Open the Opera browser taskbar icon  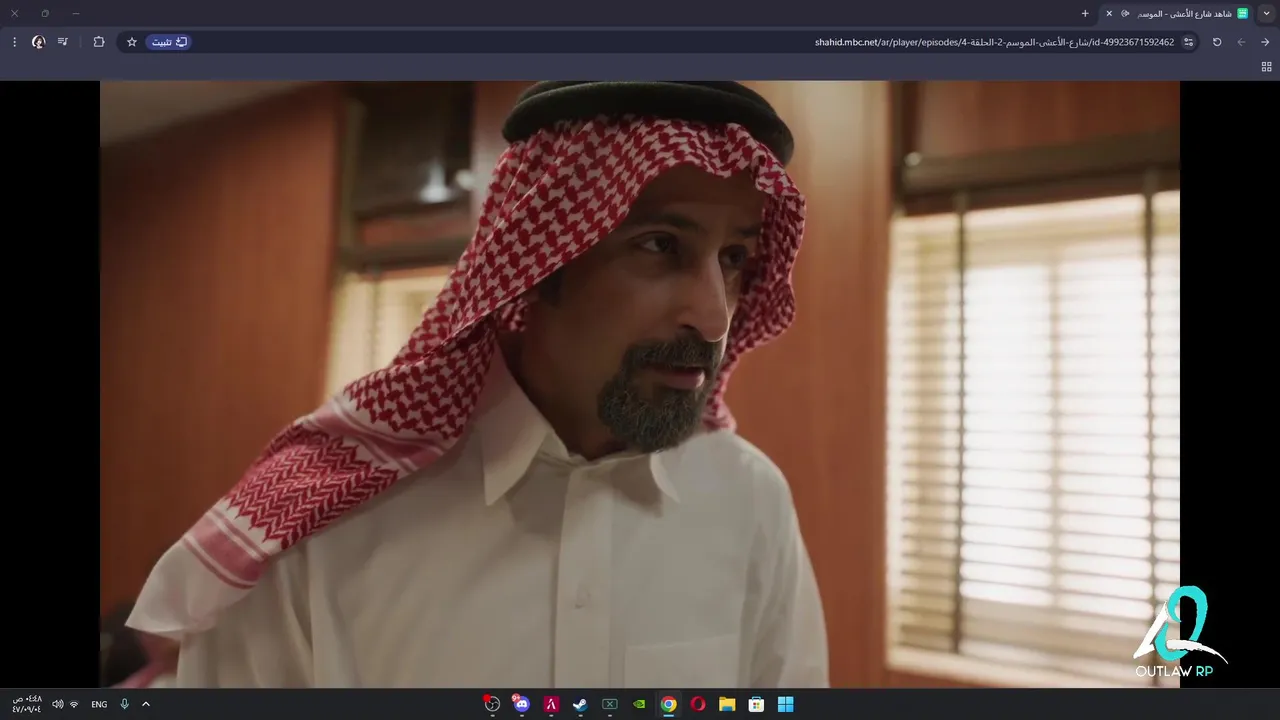[x=698, y=704]
